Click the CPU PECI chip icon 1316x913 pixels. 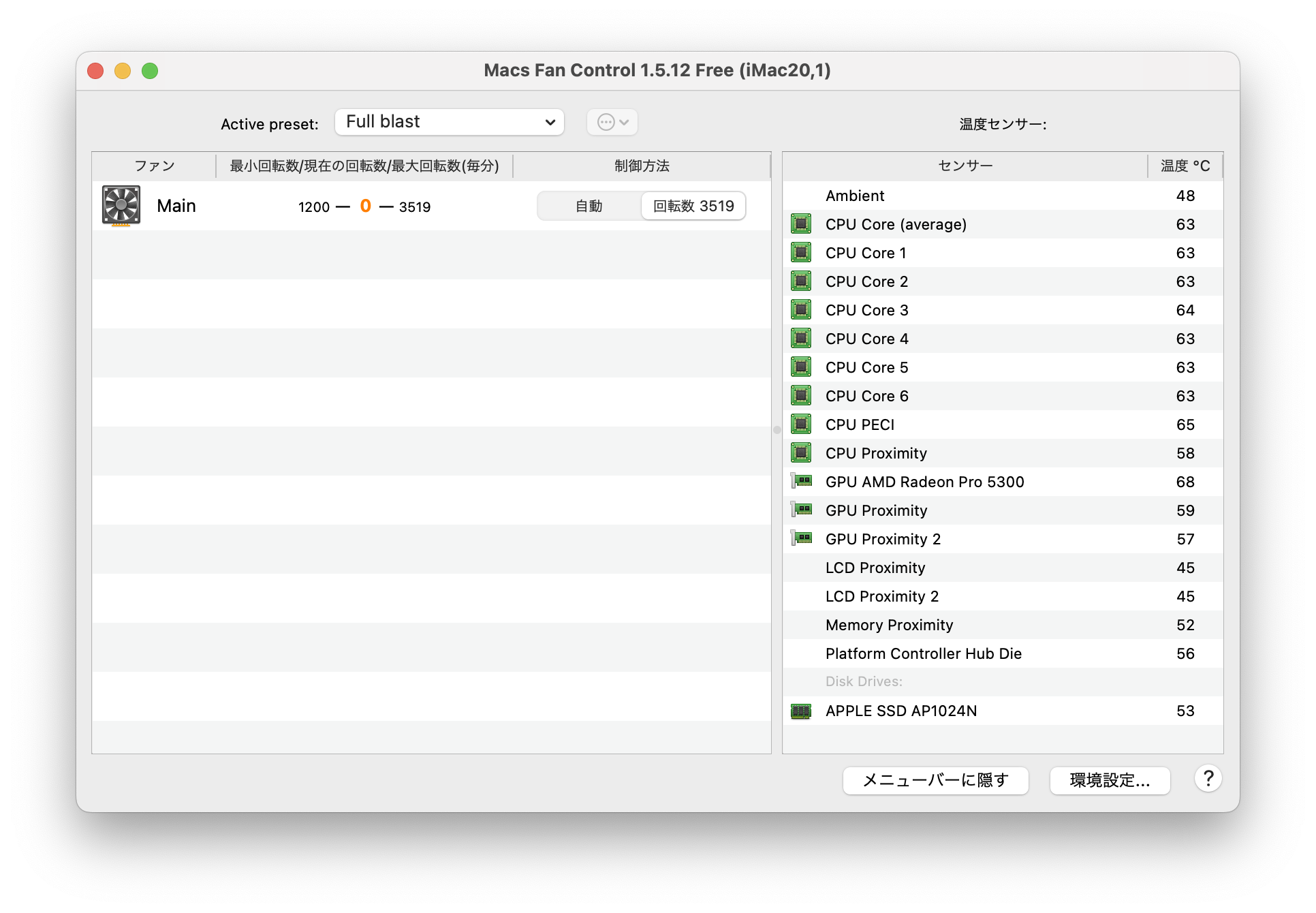pos(801,424)
